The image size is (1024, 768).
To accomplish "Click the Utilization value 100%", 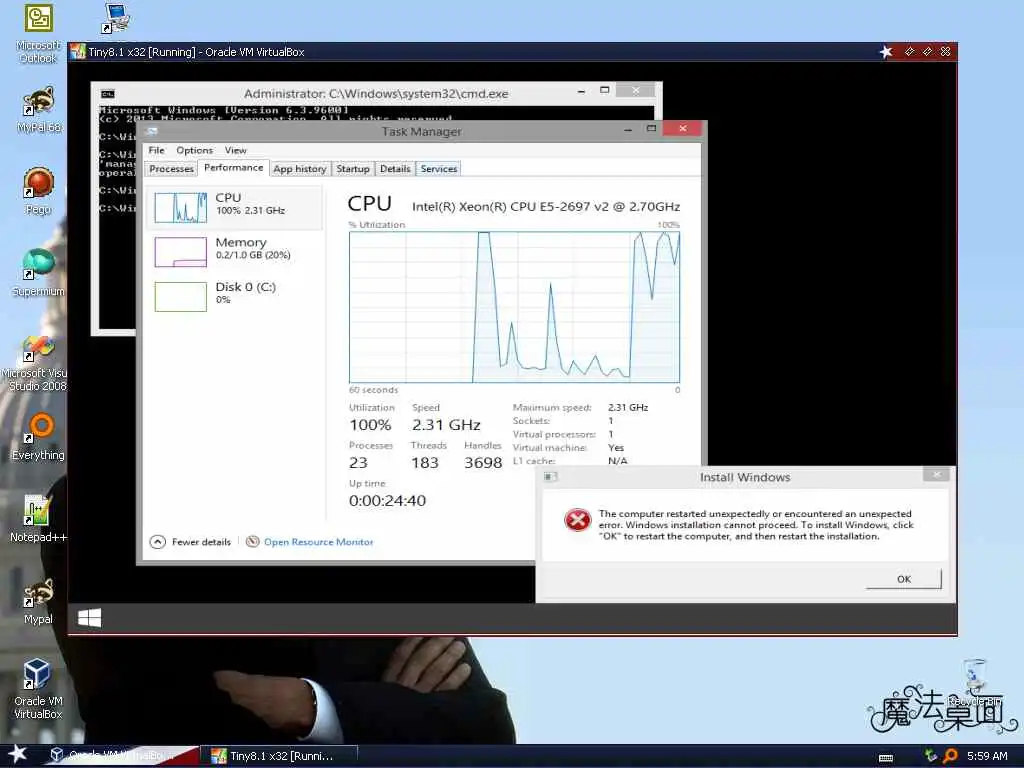I will [x=370, y=425].
